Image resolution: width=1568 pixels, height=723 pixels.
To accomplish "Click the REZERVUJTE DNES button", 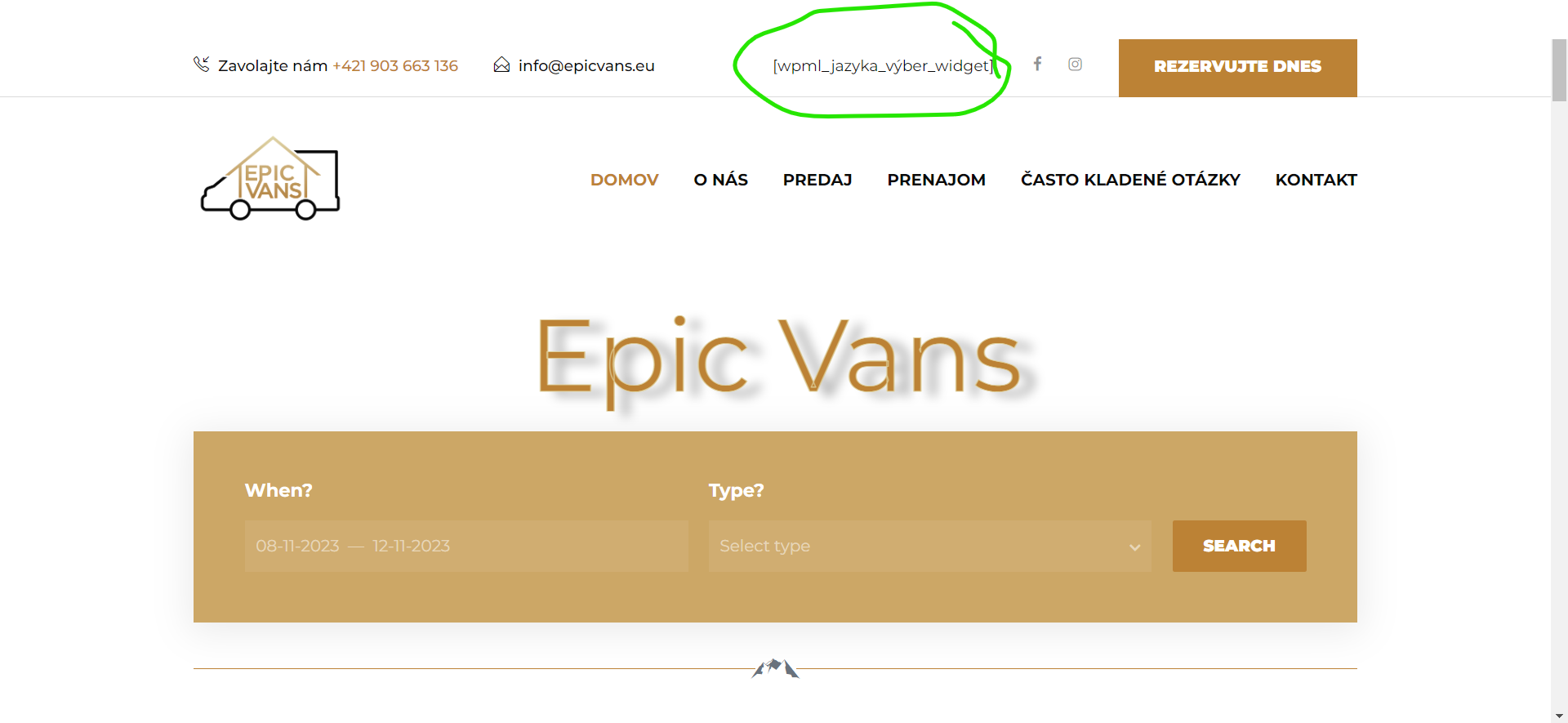I will 1237,68.
